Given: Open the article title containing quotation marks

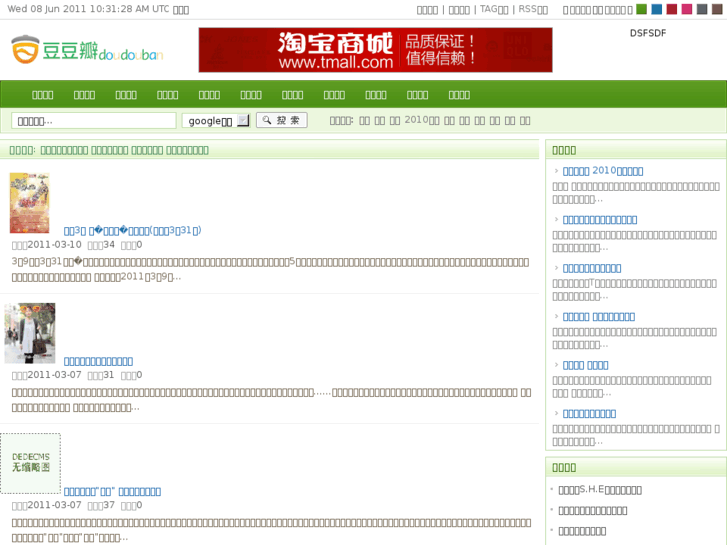Looking at the screenshot, I should pos(112,491).
